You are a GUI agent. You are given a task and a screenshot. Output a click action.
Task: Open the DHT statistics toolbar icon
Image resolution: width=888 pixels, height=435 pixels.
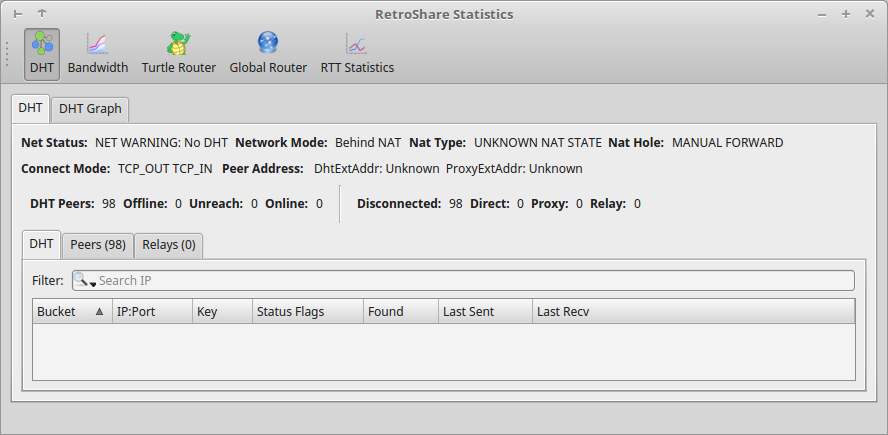pyautogui.click(x=42, y=54)
